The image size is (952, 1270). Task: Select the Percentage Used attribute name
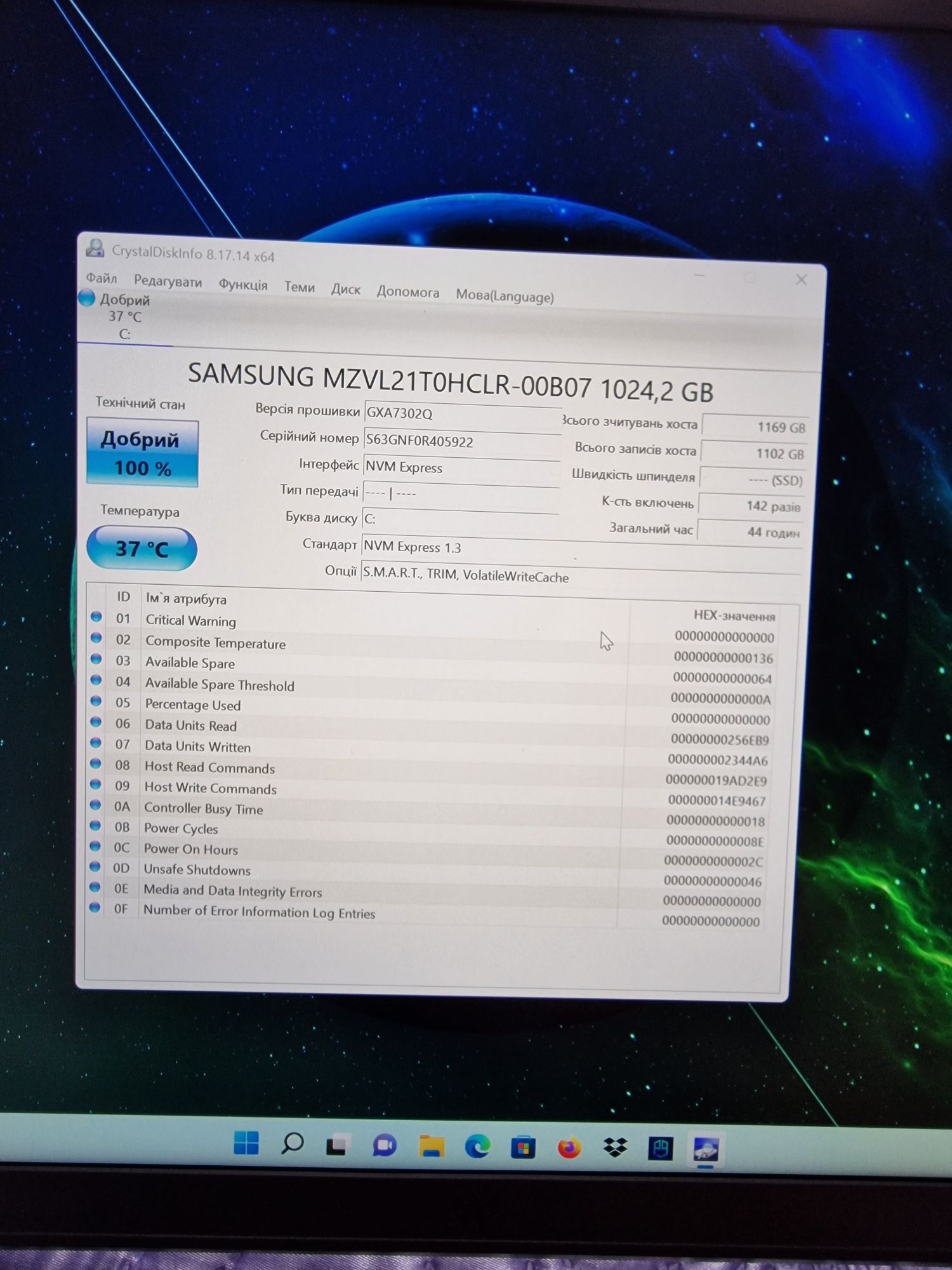click(x=193, y=705)
